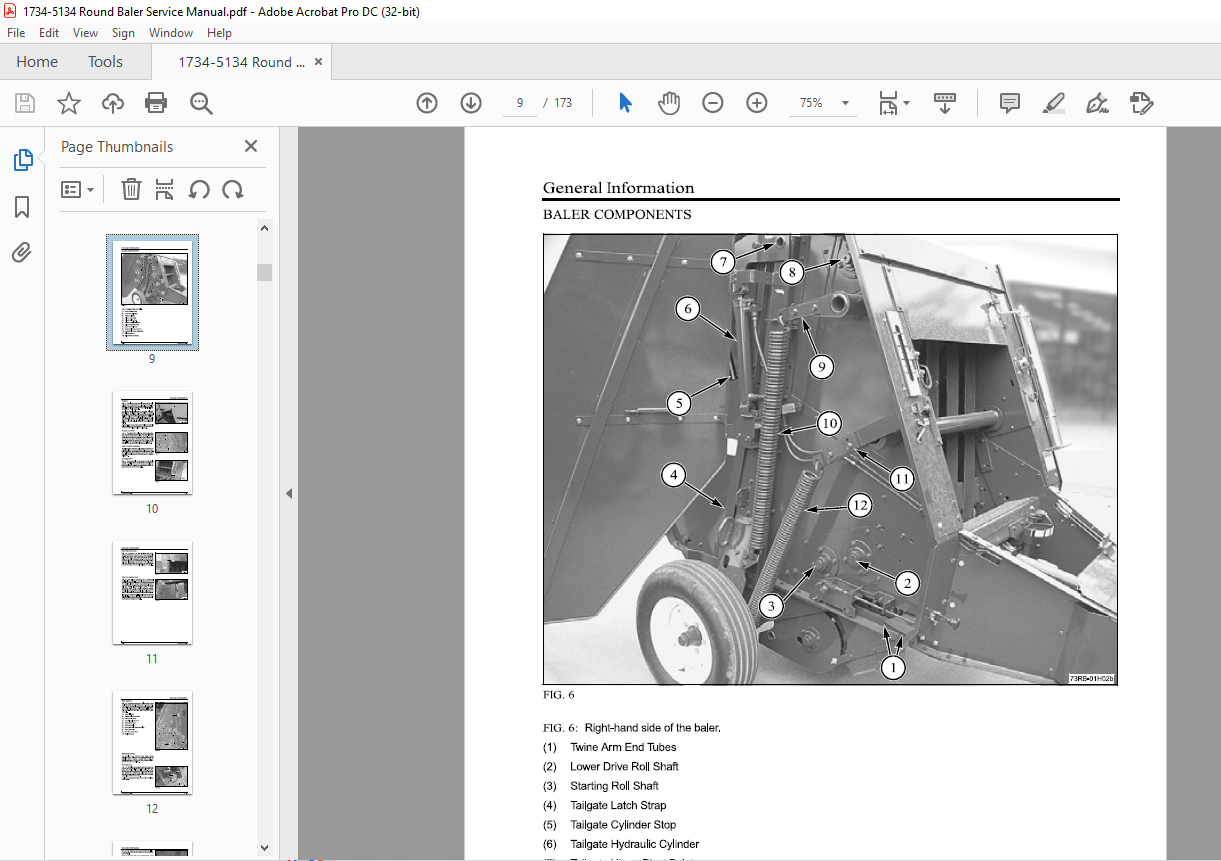
Task: Open the Bookmarks panel
Action: (x=22, y=207)
